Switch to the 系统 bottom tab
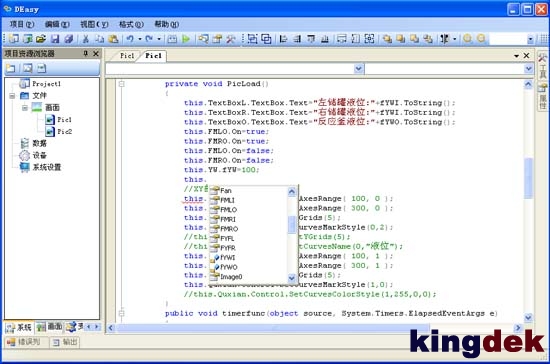Screen dimensions: 550x364 [x=19, y=328]
